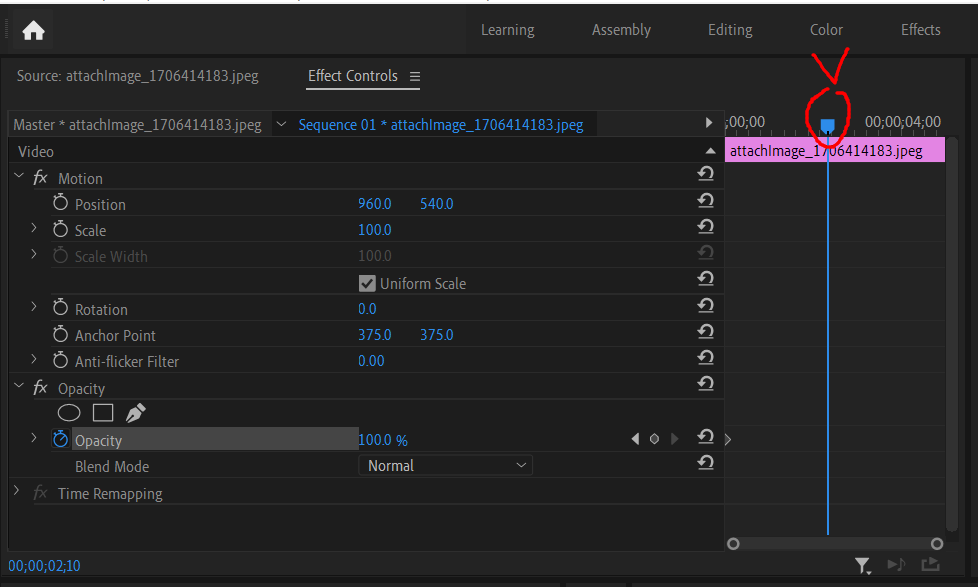Screen dimensions: 978x587
Task: Toggle the fx switch for Motion
Action: pos(40,178)
